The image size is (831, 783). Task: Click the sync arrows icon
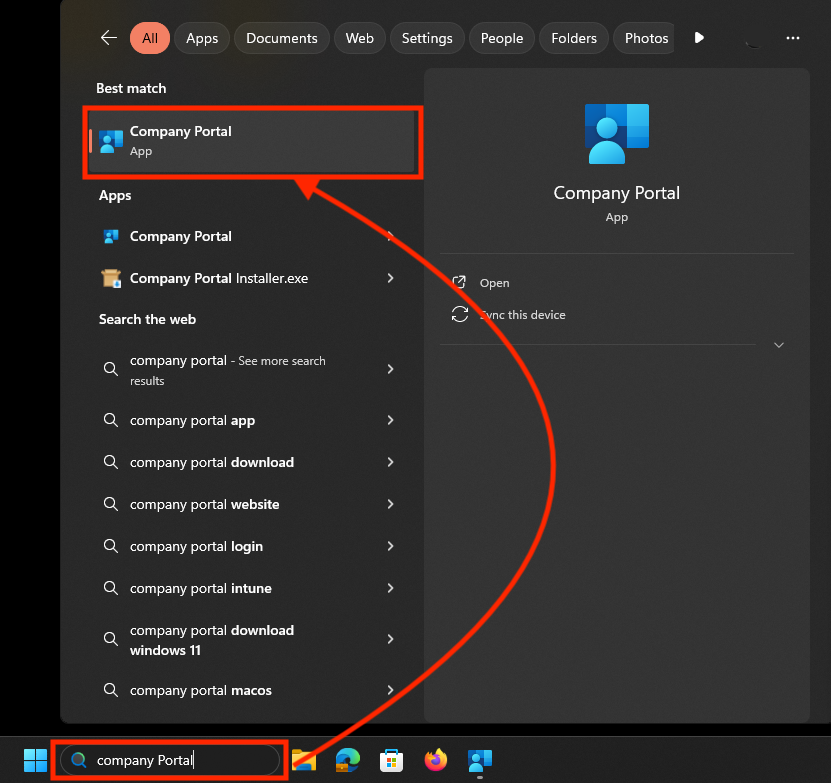click(459, 314)
